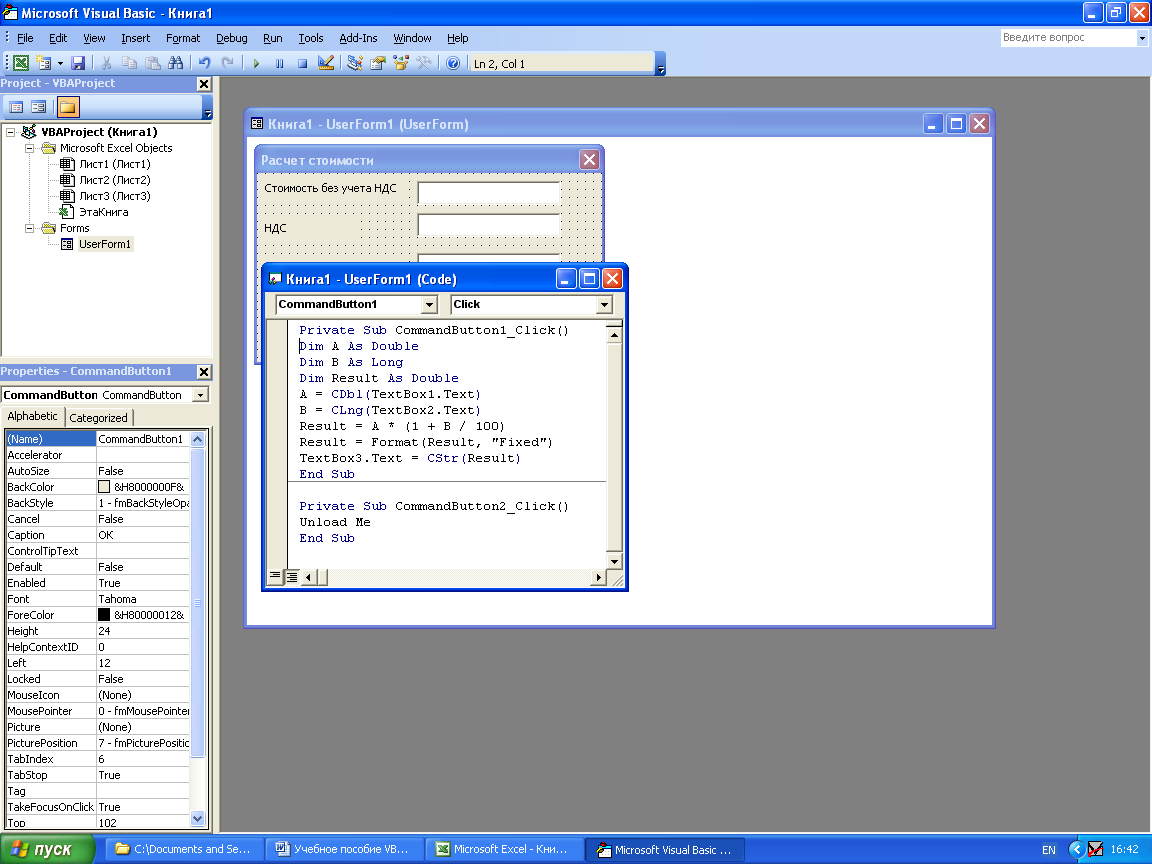The width and height of the screenshot is (1152, 864).
Task: Collapse the VBAProject (Книга1) tree node
Action: click(x=10, y=132)
